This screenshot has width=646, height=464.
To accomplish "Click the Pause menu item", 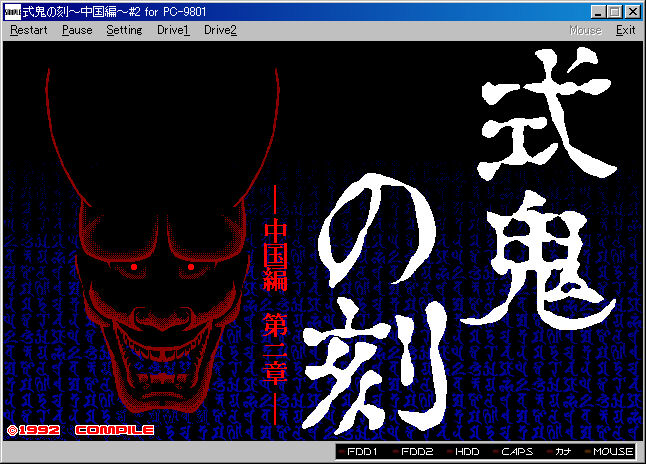I will pyautogui.click(x=77, y=30).
